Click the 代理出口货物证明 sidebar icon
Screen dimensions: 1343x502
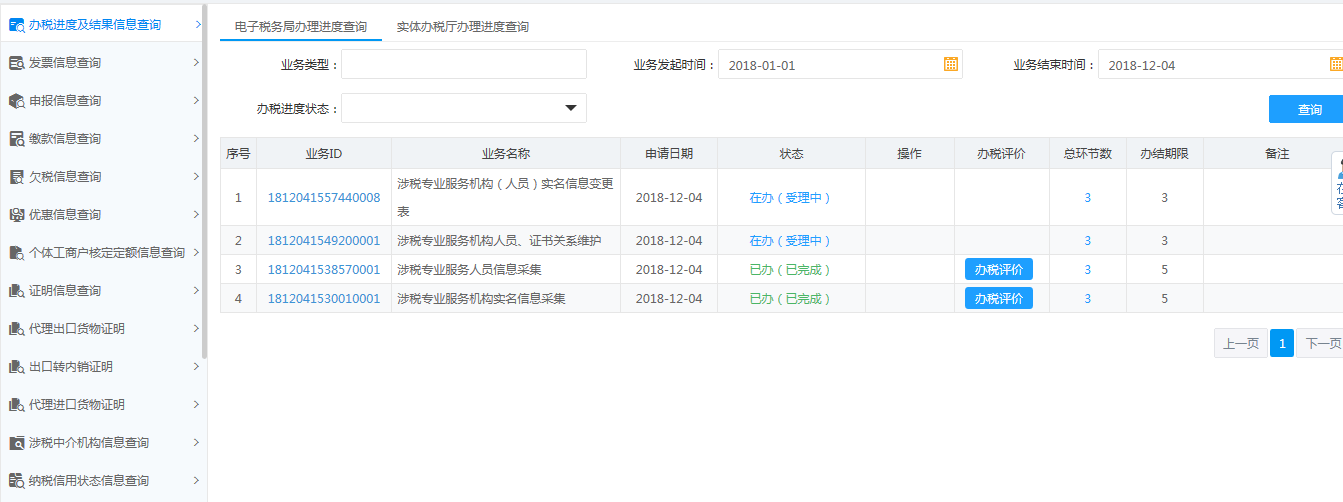click(x=16, y=329)
